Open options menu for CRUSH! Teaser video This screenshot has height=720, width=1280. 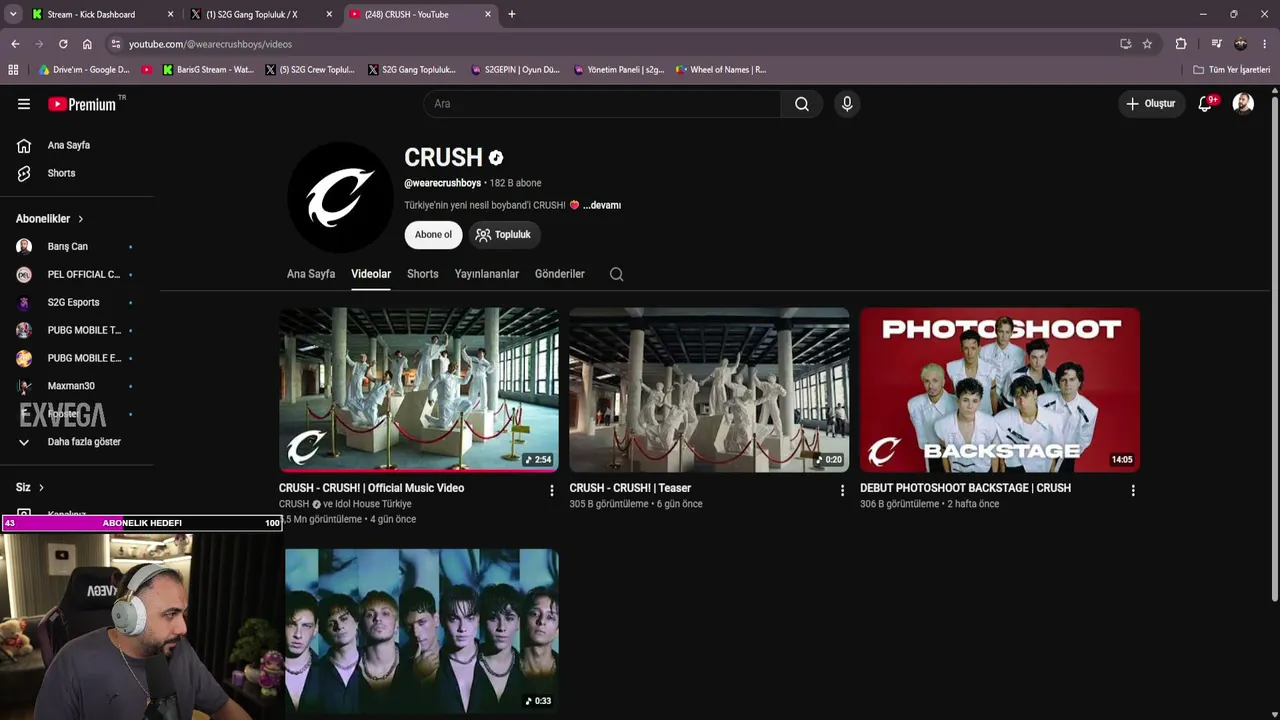(842, 490)
